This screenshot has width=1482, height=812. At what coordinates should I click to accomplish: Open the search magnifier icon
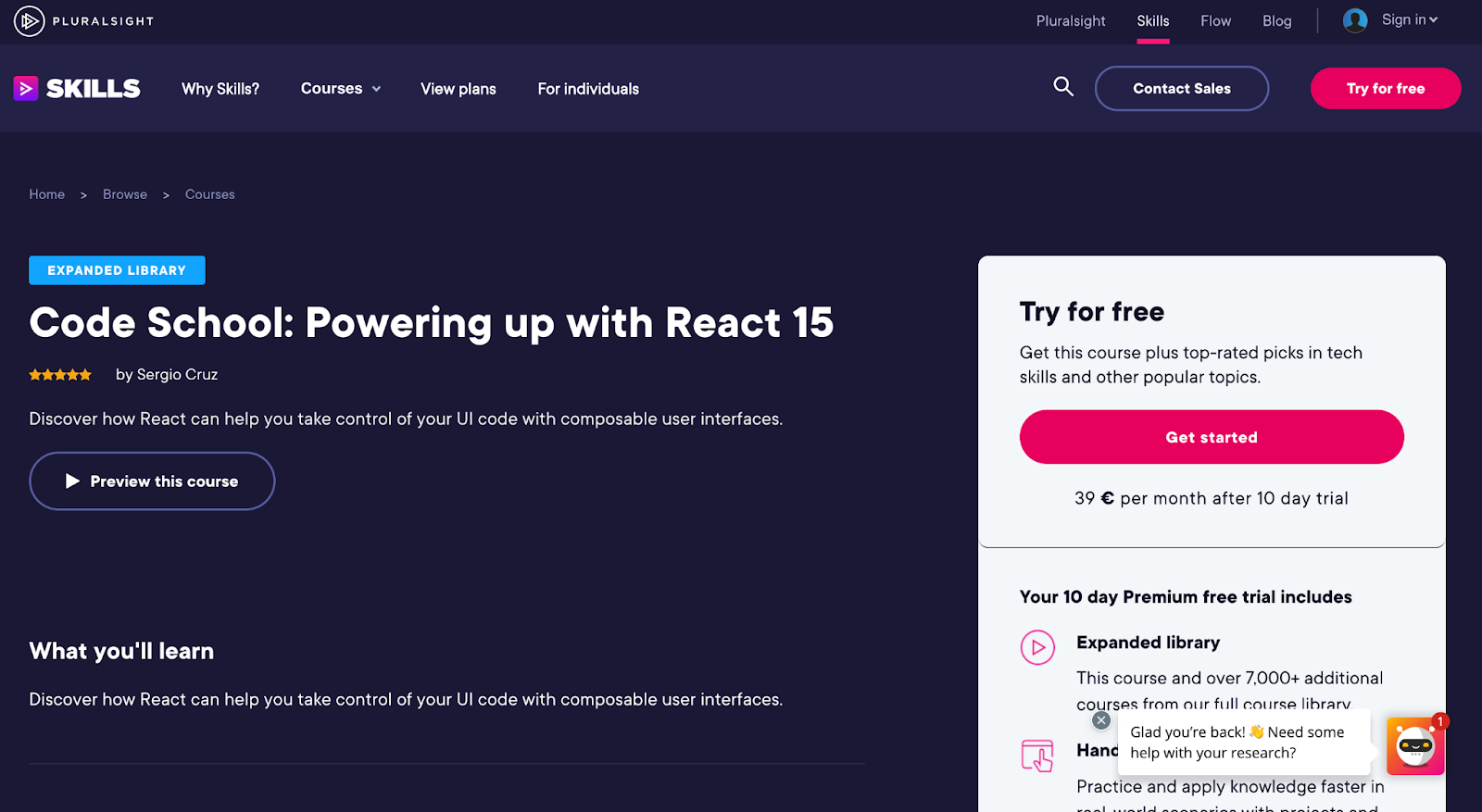(1063, 87)
